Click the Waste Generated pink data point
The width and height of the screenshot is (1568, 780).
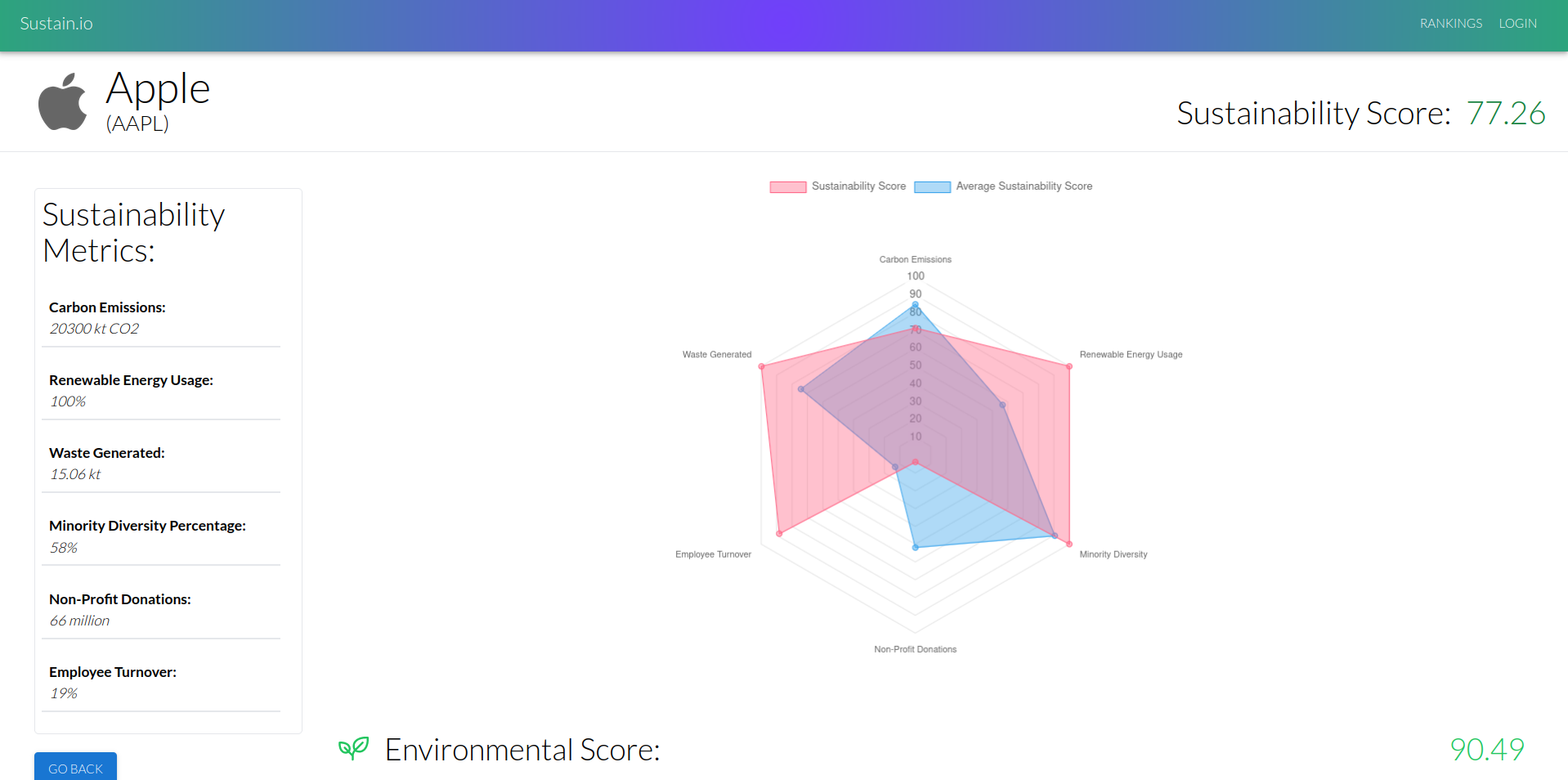(x=761, y=366)
